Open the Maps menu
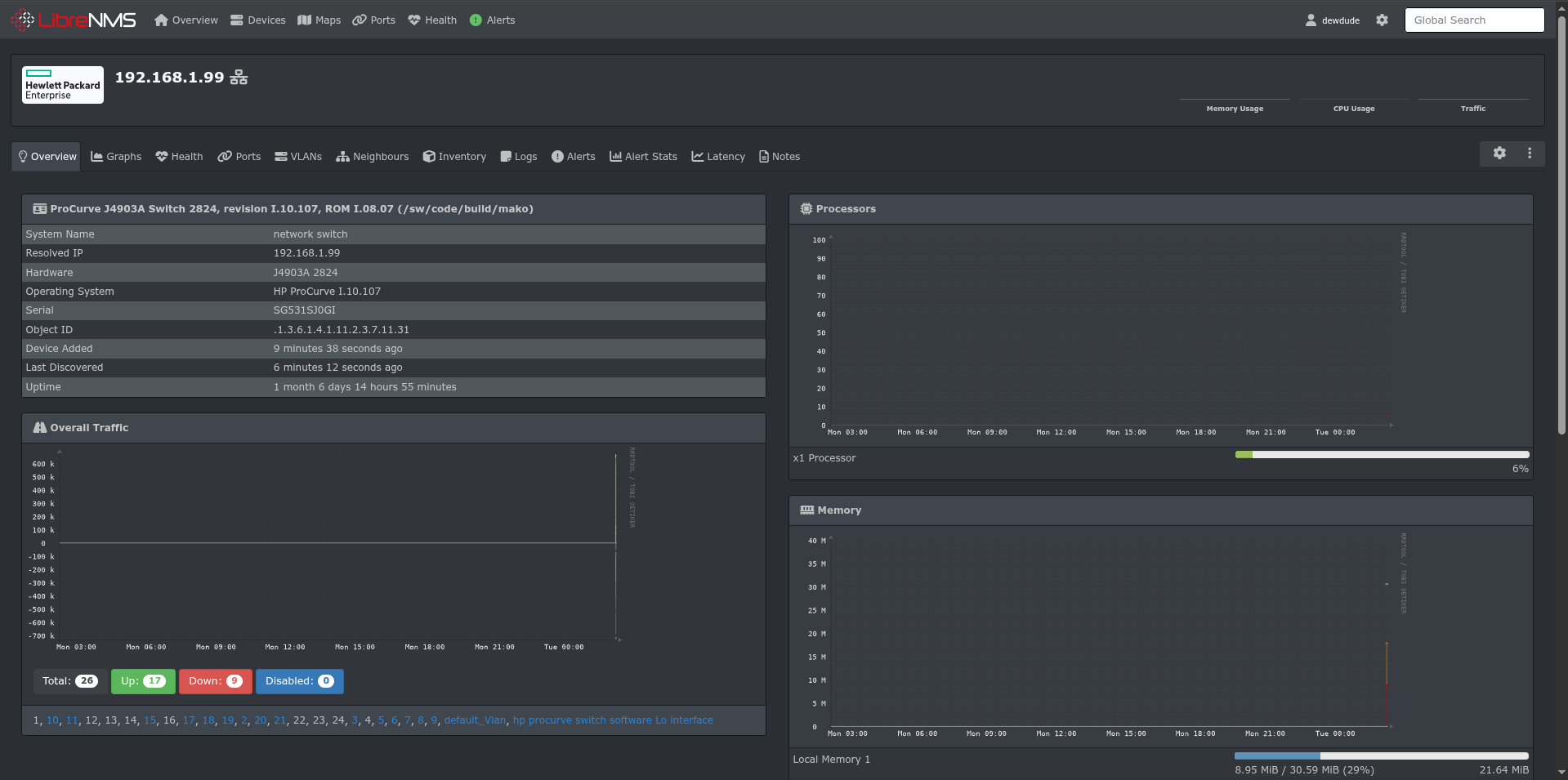The height and width of the screenshot is (780, 1568). click(x=319, y=20)
